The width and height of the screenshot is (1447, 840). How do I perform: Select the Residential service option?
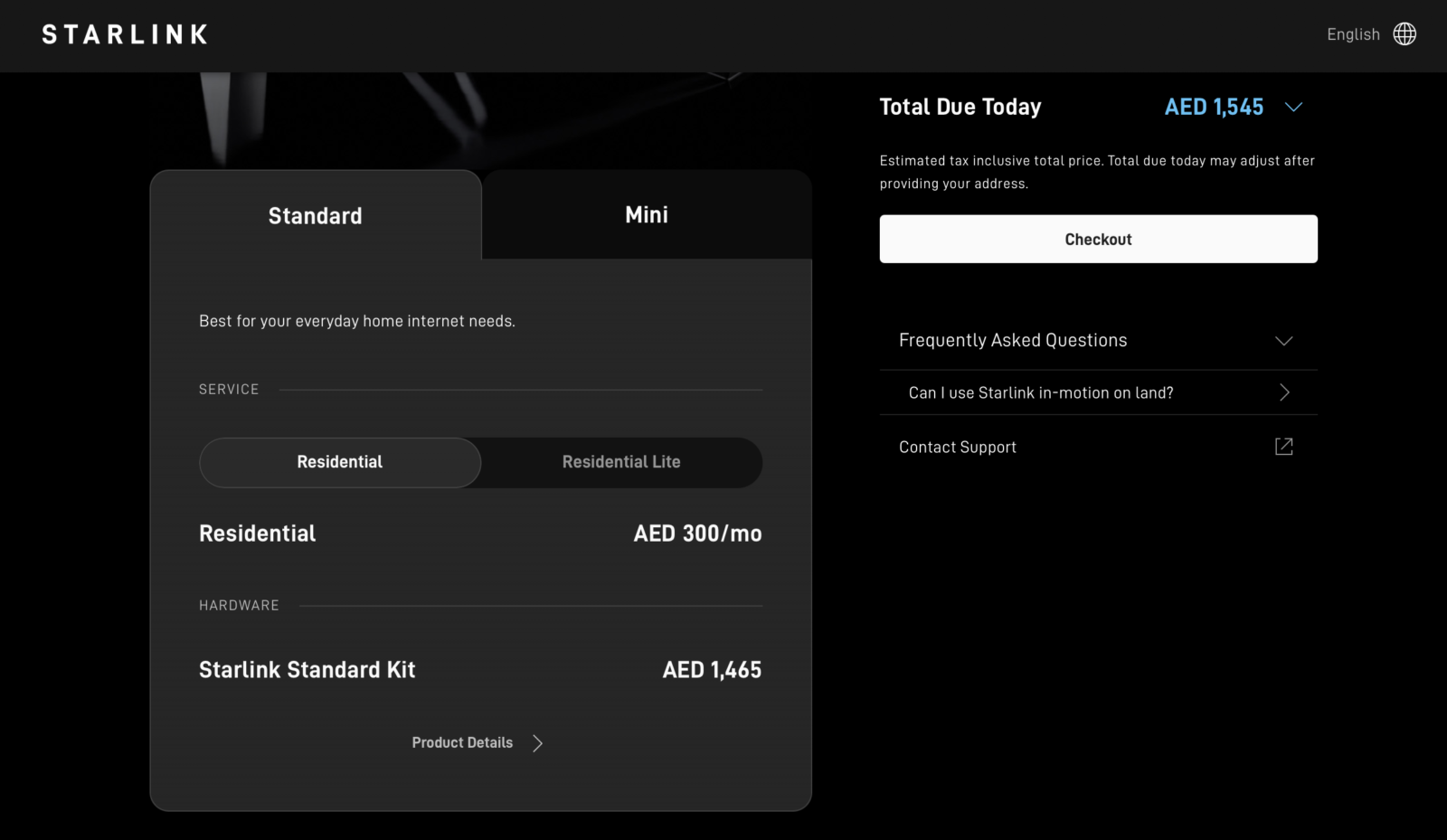pos(340,462)
